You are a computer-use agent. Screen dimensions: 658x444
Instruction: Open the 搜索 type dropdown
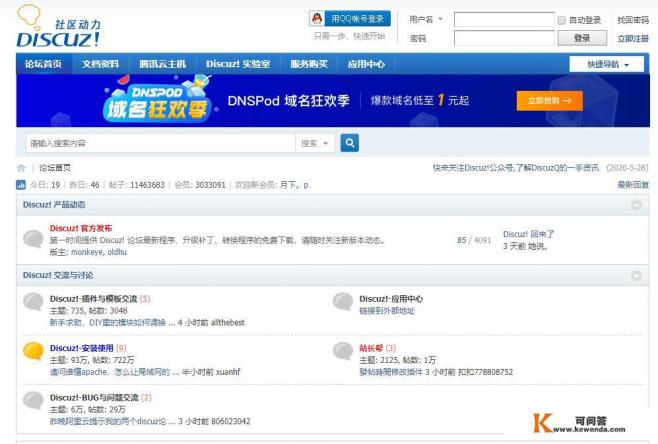[x=315, y=143]
